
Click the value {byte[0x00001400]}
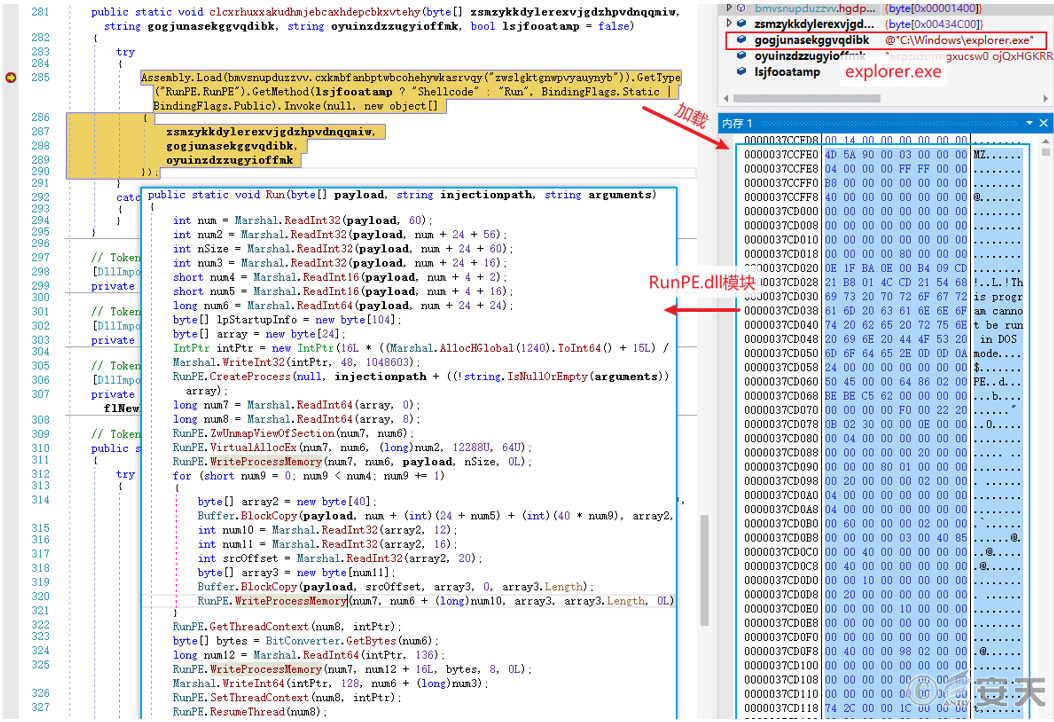point(934,9)
